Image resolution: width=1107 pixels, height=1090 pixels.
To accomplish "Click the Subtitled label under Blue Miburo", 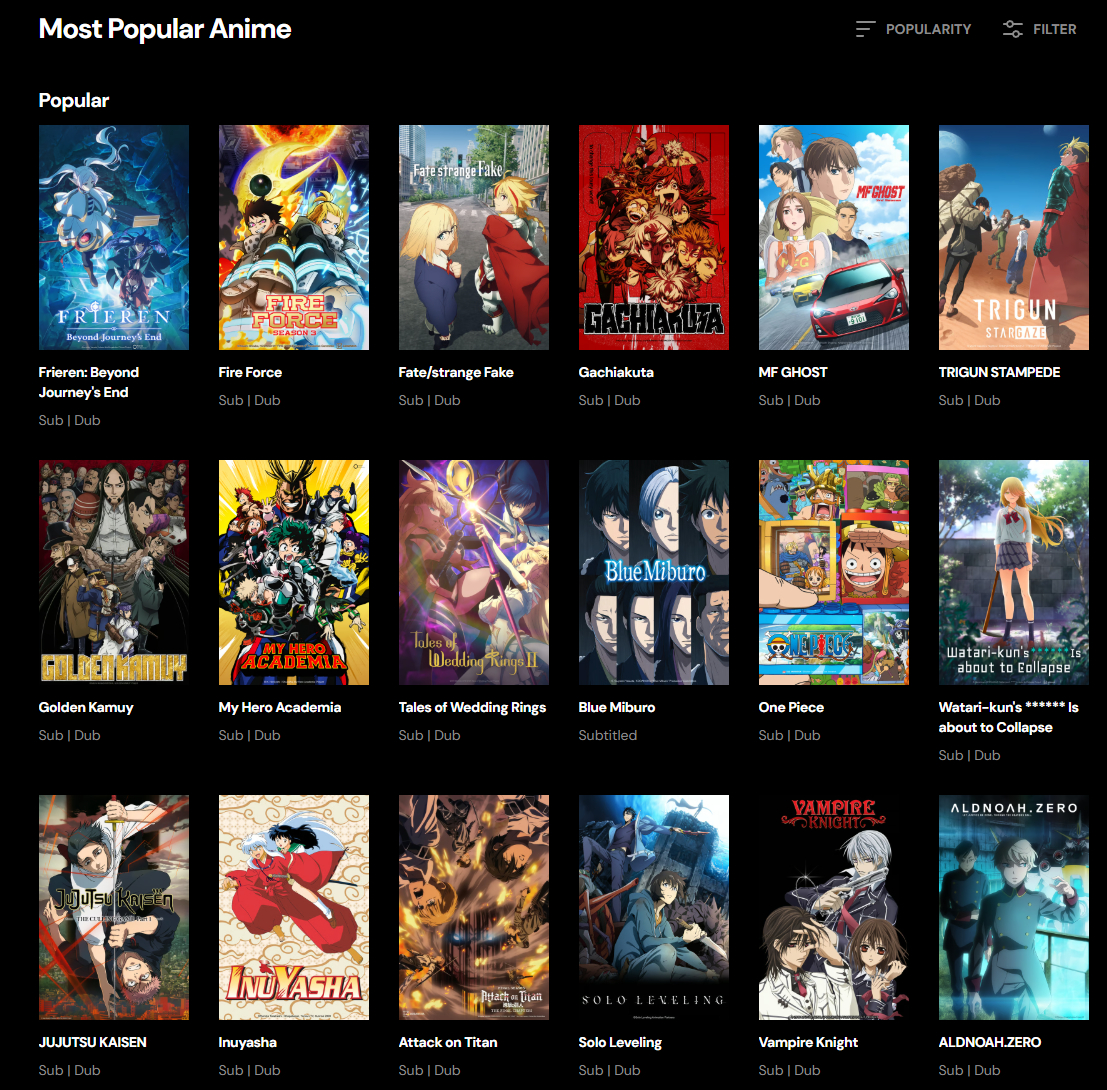I will pyautogui.click(x=608, y=736).
